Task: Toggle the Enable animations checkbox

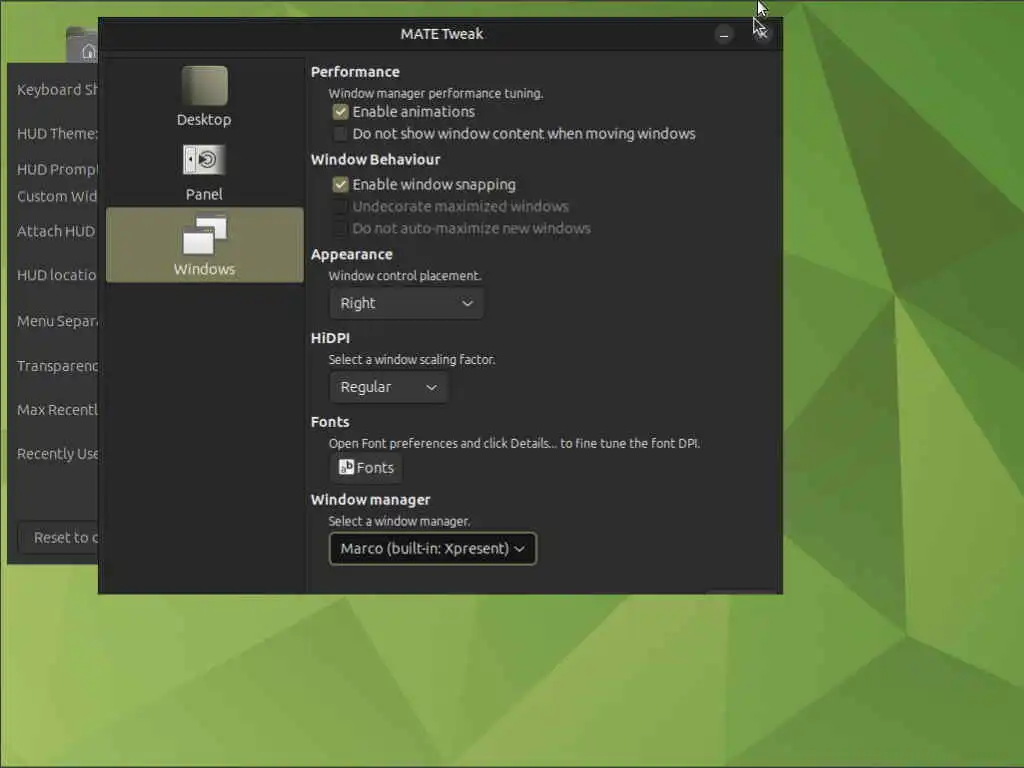Action: (x=340, y=112)
